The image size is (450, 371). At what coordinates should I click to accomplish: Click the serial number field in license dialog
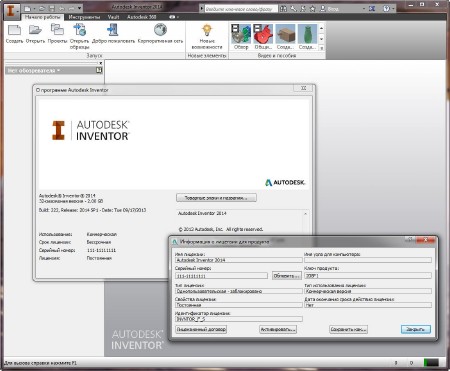click(221, 276)
